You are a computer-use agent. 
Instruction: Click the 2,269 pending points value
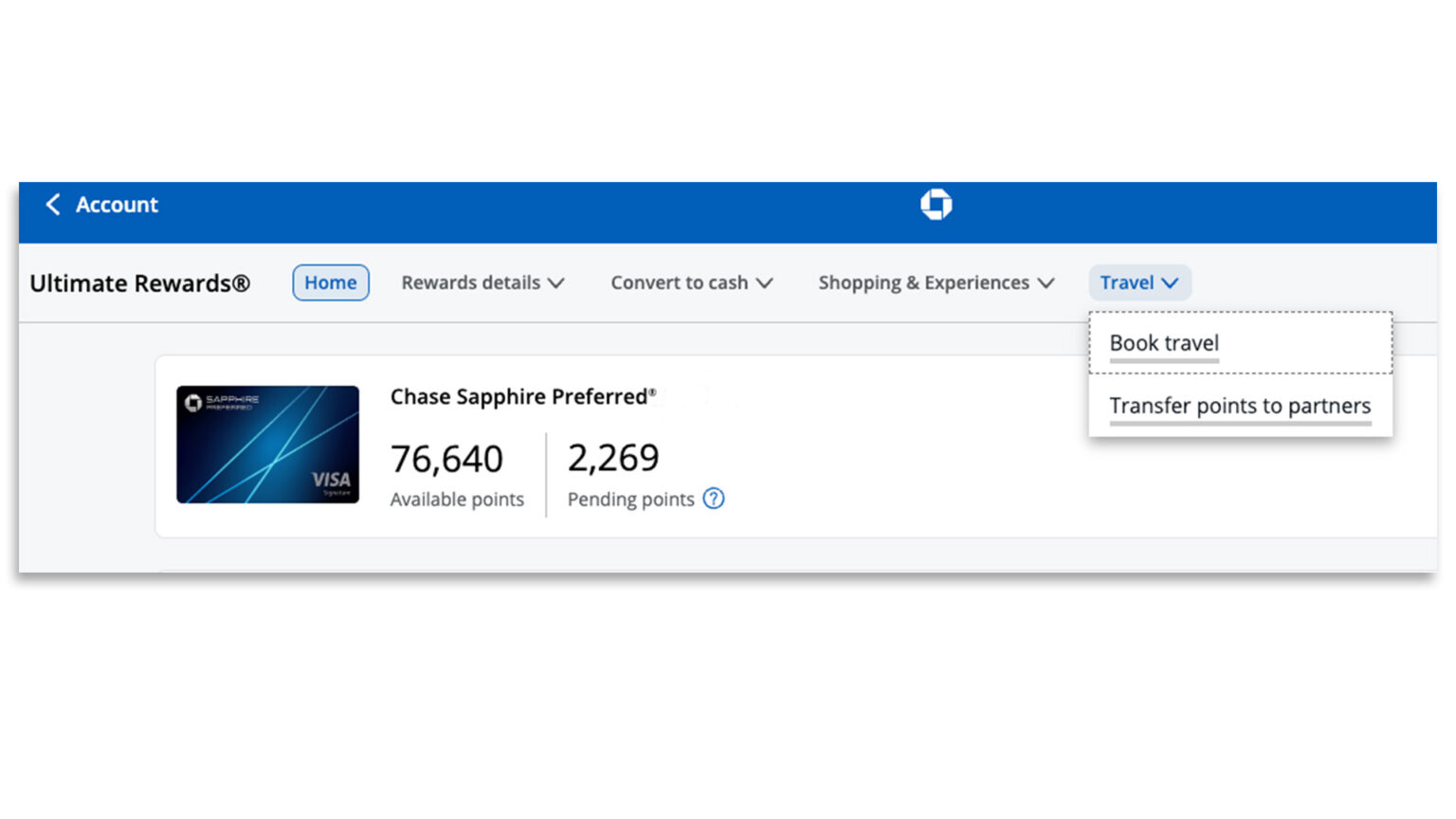(x=613, y=459)
